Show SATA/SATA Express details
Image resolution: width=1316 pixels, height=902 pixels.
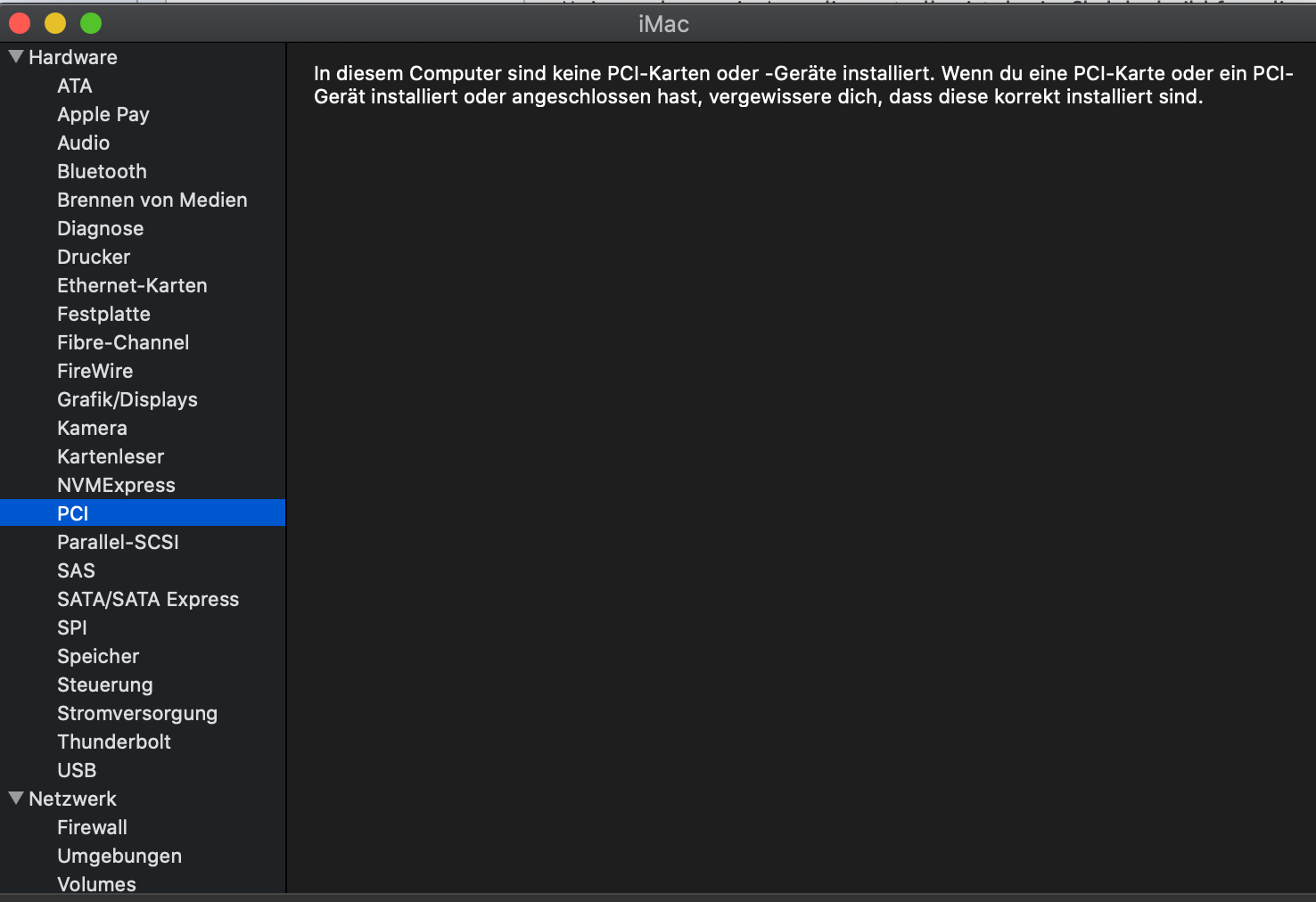[148, 599]
